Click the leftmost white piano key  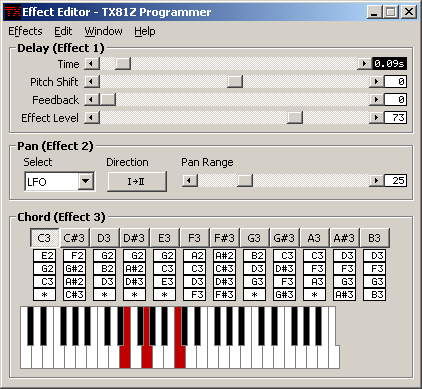pos(26,357)
